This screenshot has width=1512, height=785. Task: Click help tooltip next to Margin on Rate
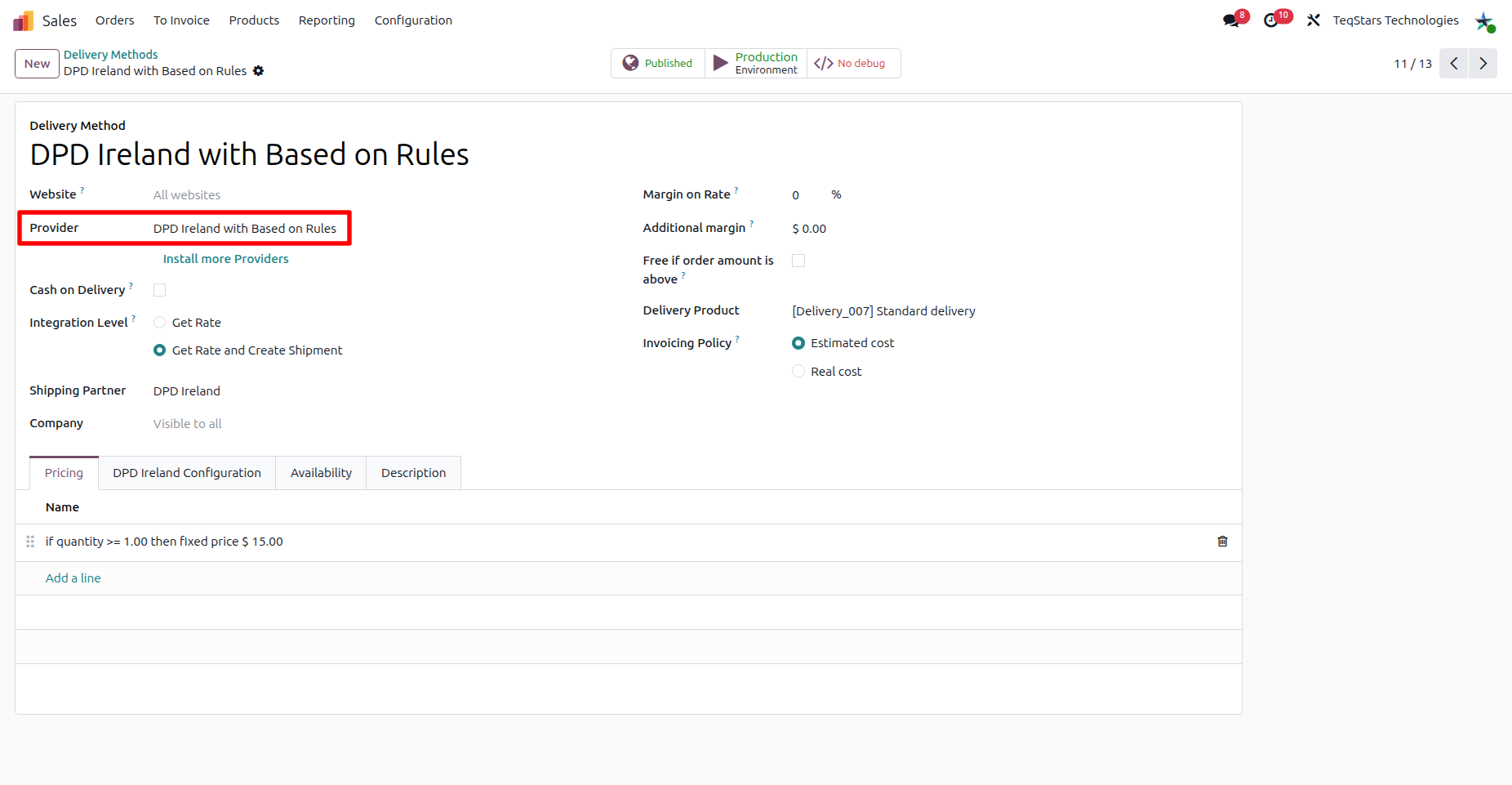coord(736,190)
